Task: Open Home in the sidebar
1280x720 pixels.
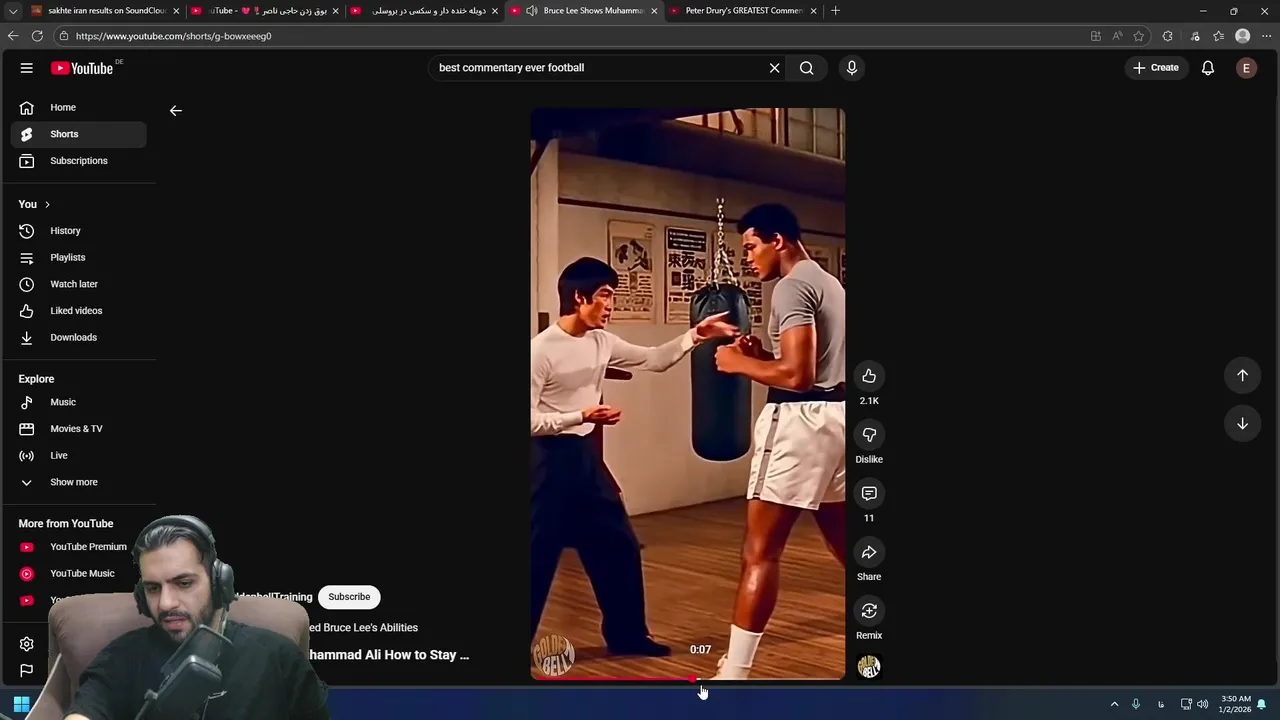Action: [x=79, y=107]
